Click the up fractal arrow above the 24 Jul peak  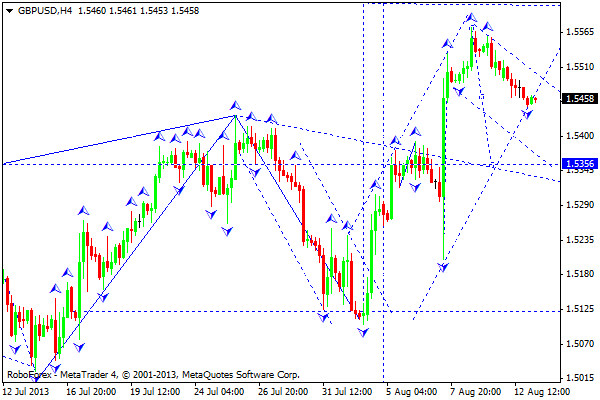pyautogui.click(x=235, y=105)
